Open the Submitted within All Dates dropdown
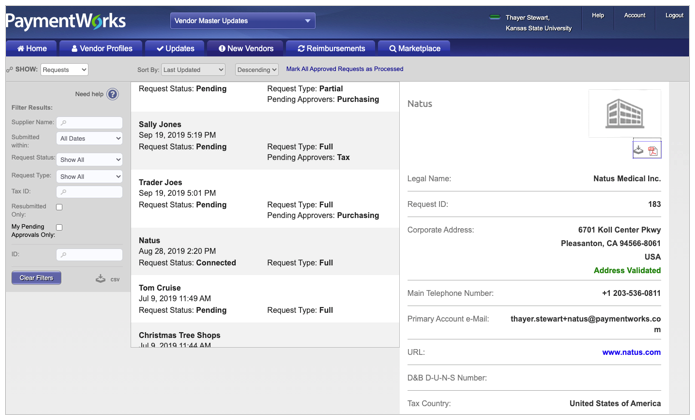 coord(90,138)
